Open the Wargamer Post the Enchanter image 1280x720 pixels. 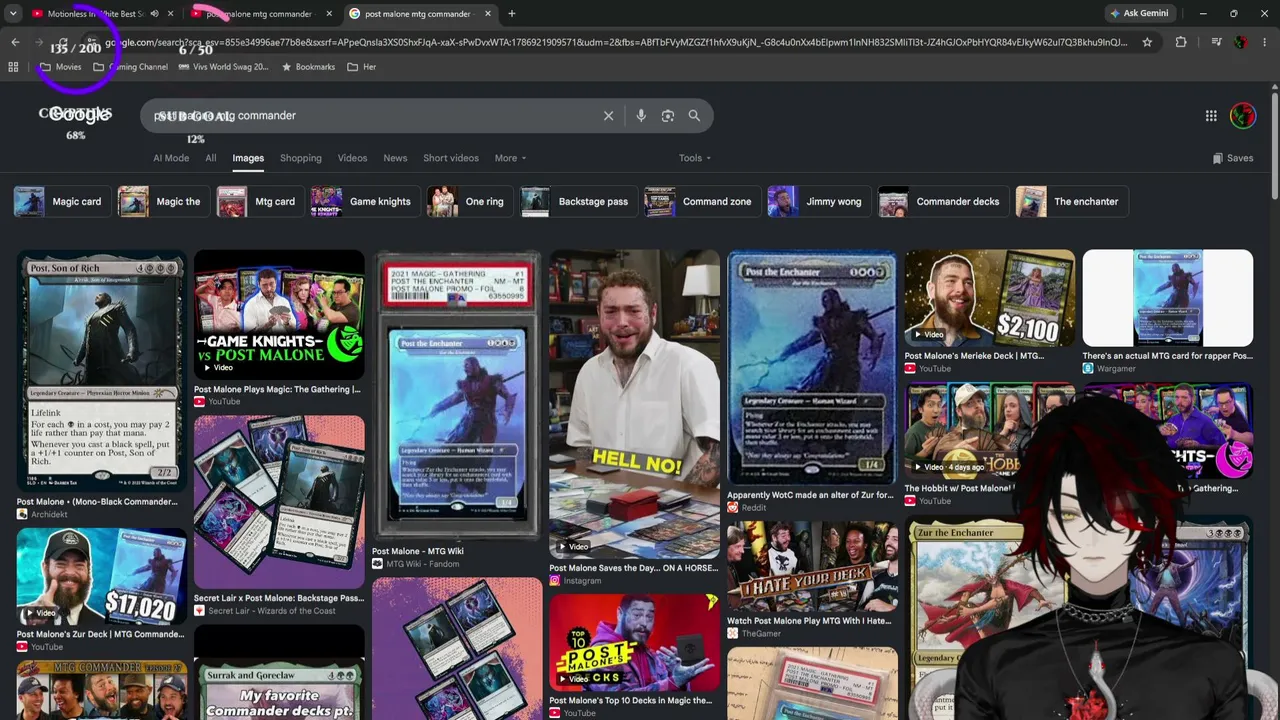tap(1167, 297)
